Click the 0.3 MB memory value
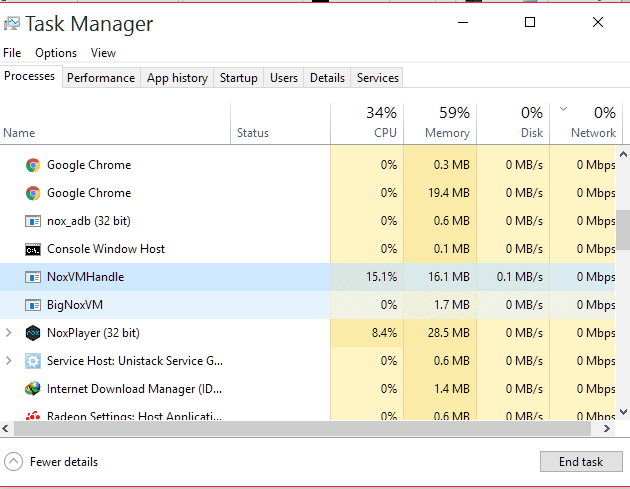Viewport: 630px width, 489px height. tap(452, 165)
